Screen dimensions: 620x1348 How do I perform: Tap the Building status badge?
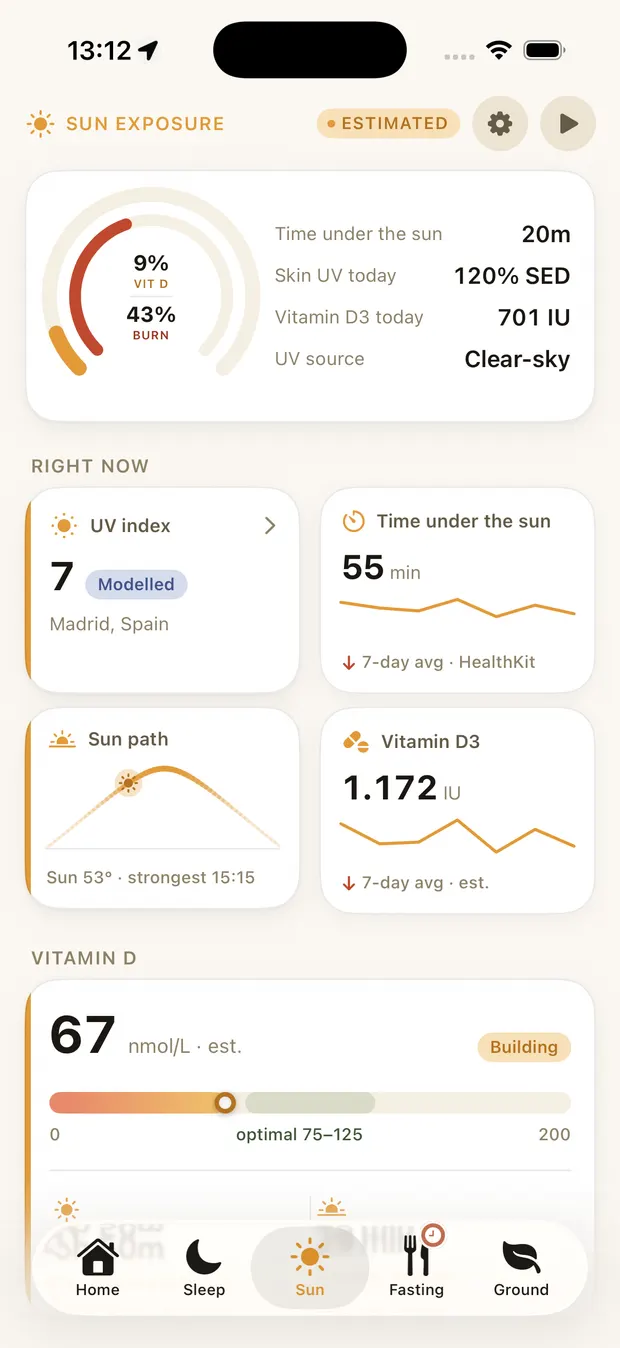coord(524,1048)
